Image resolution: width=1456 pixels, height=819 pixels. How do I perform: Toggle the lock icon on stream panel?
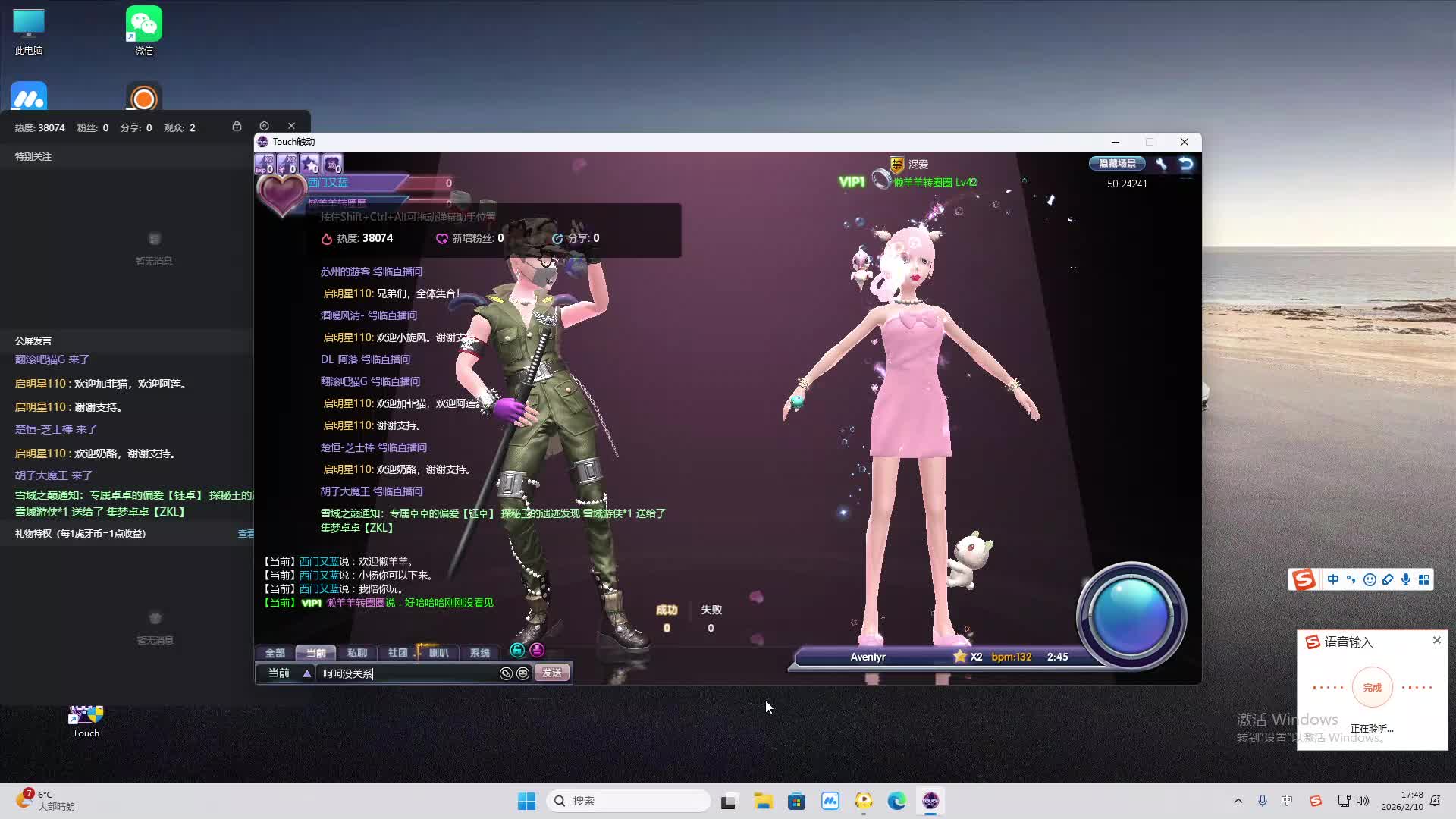[237, 127]
